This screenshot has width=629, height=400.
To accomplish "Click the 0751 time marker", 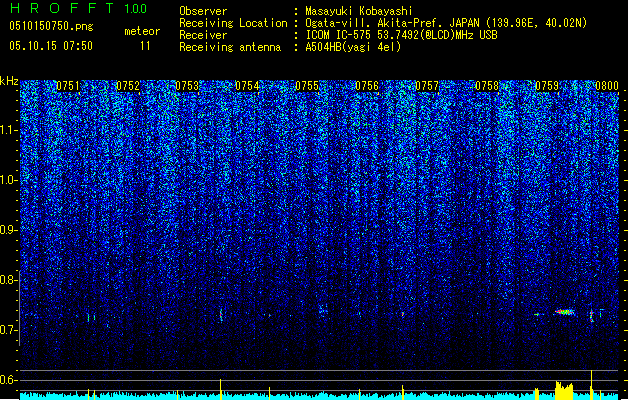I will (x=68, y=86).
